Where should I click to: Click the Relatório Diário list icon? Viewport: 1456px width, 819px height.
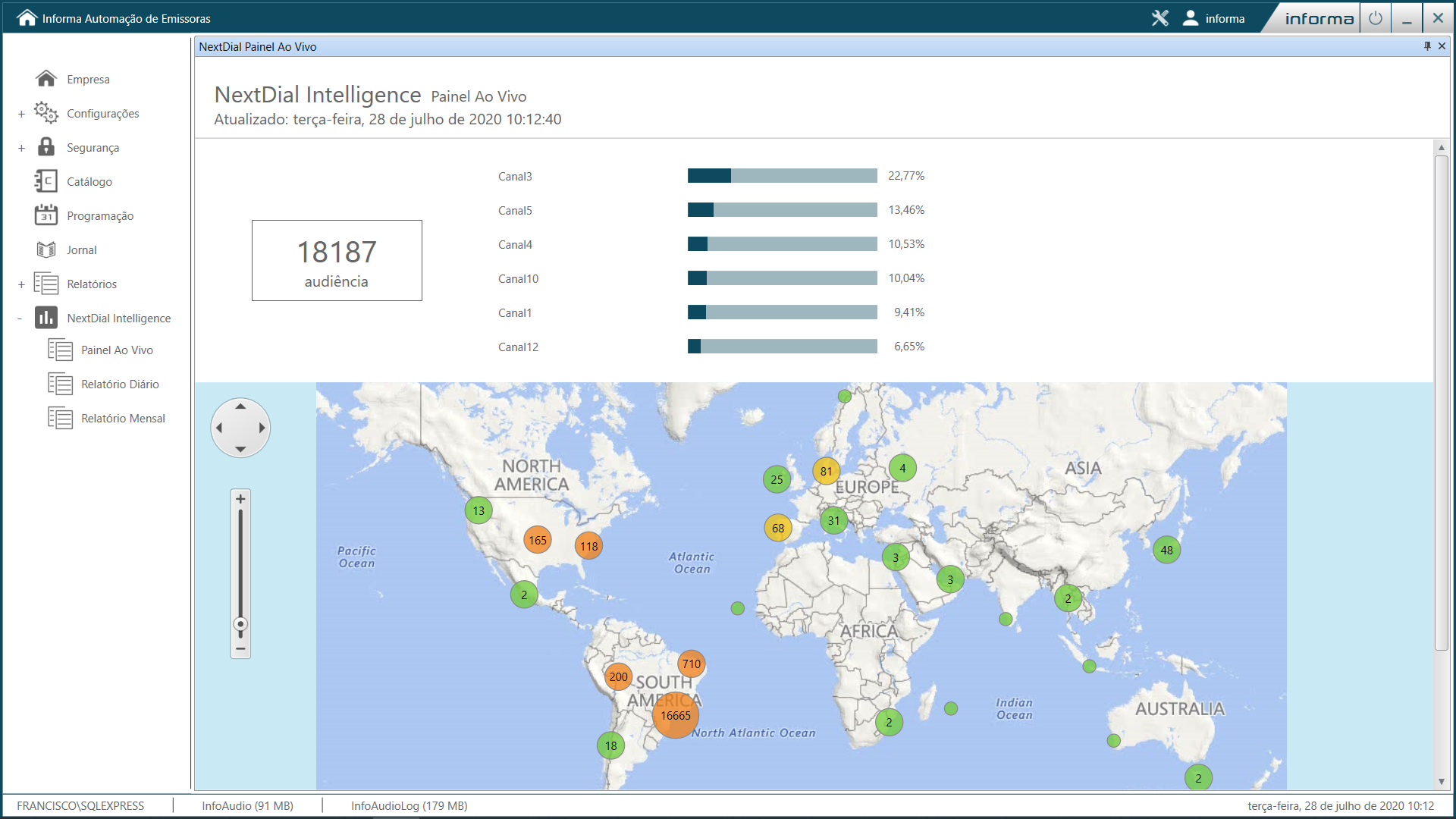pyautogui.click(x=61, y=384)
